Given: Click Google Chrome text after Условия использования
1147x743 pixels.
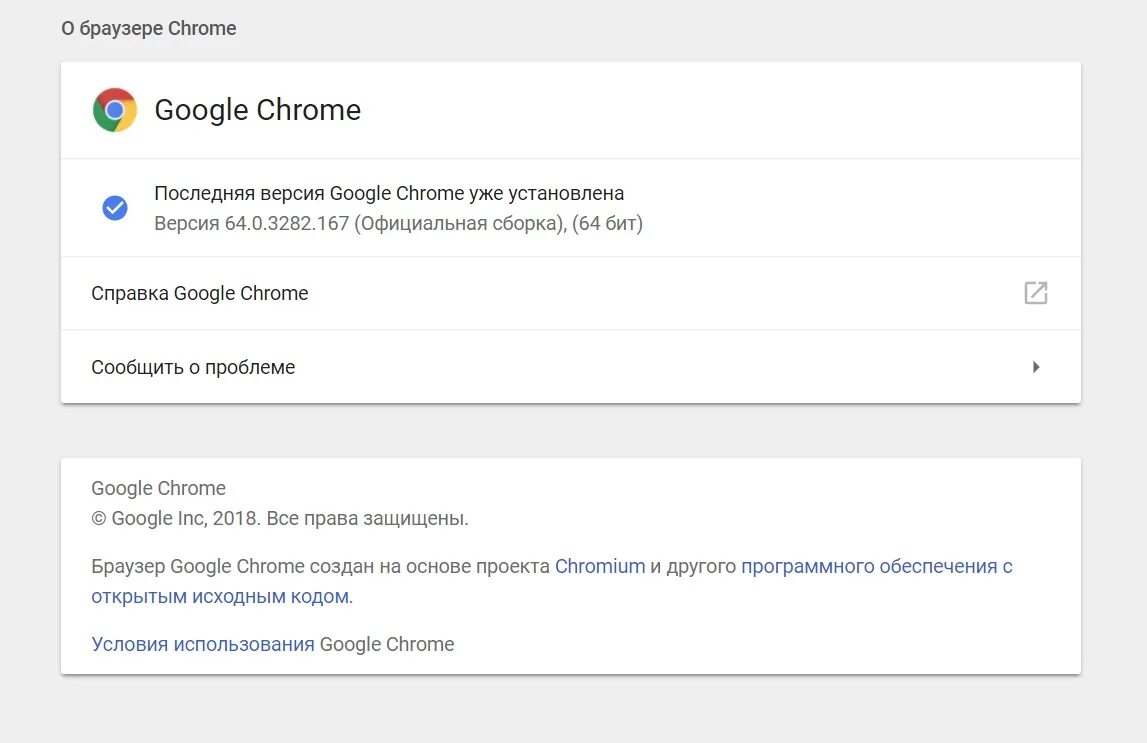Looking at the screenshot, I should [x=387, y=644].
